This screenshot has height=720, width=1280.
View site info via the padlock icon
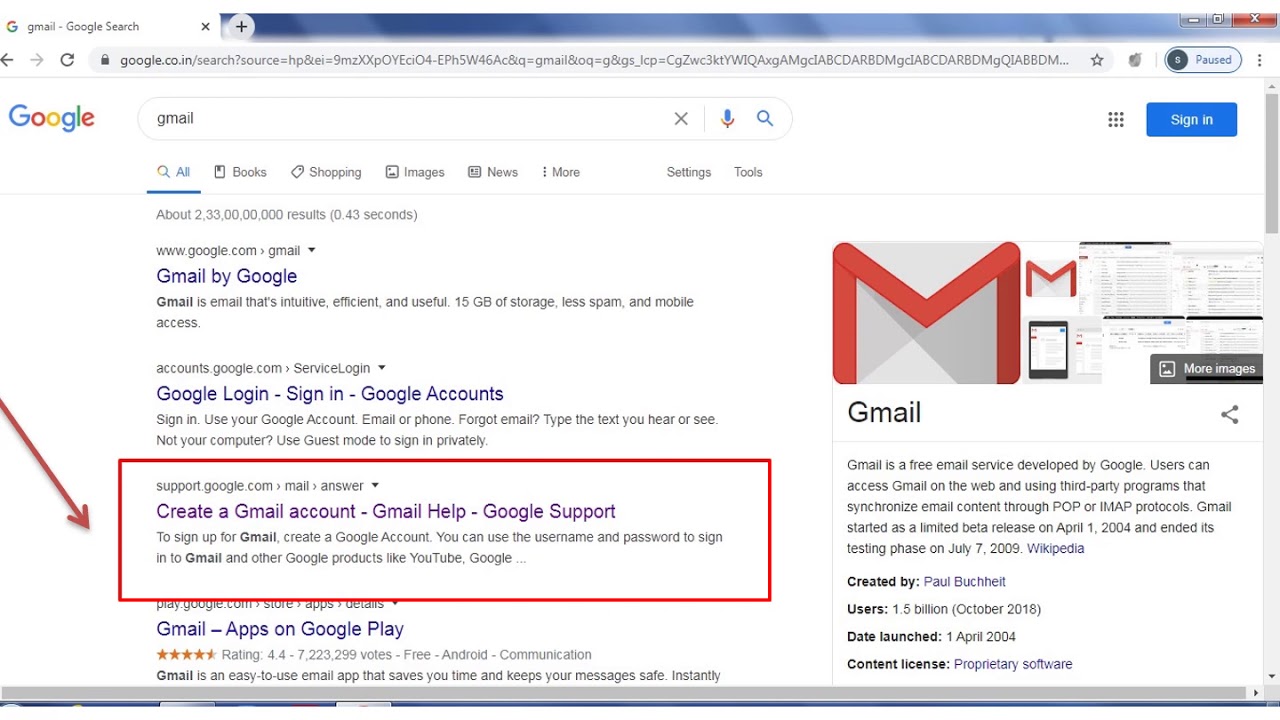104,60
